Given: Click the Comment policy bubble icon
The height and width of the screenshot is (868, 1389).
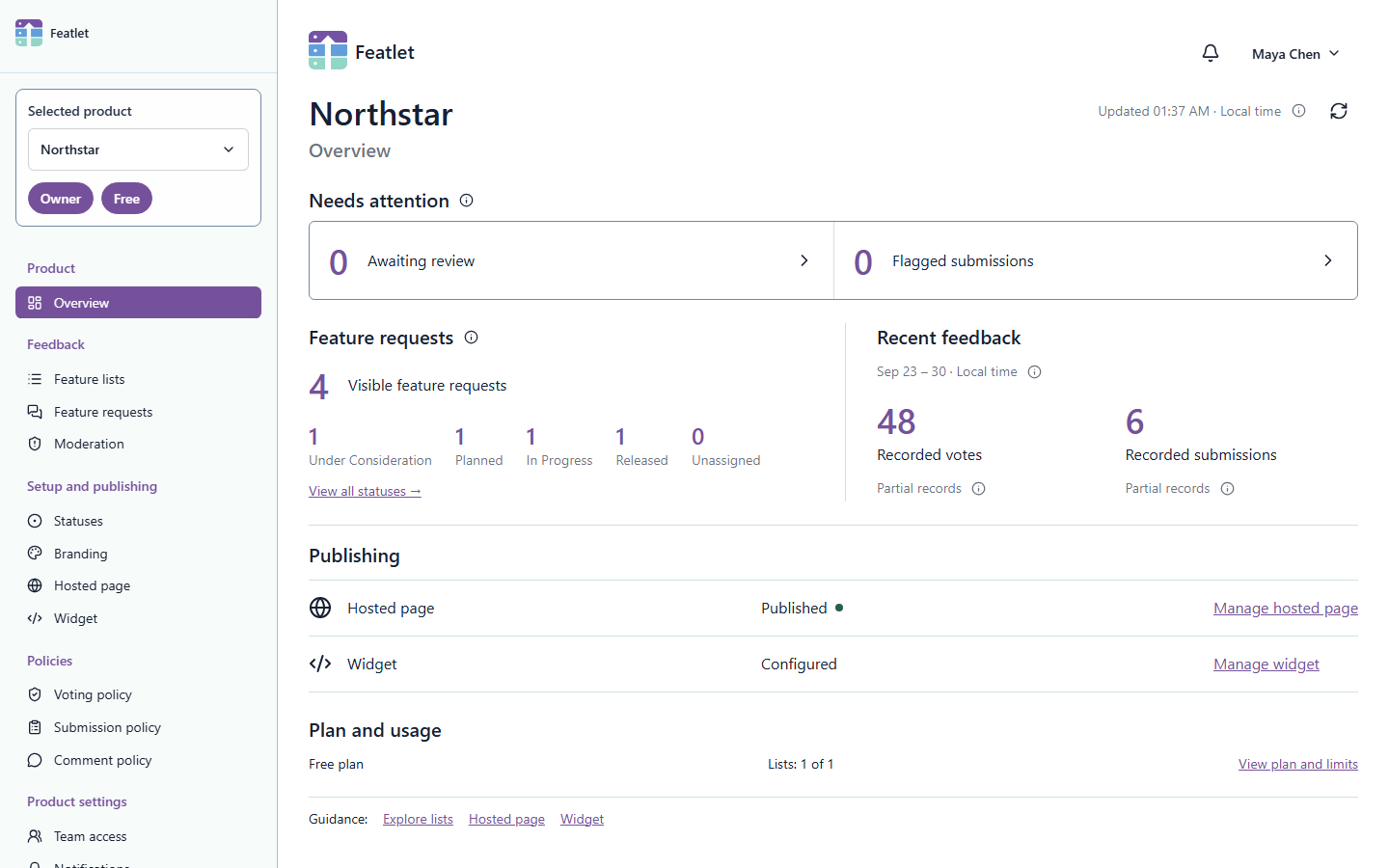Looking at the screenshot, I should pos(35,760).
